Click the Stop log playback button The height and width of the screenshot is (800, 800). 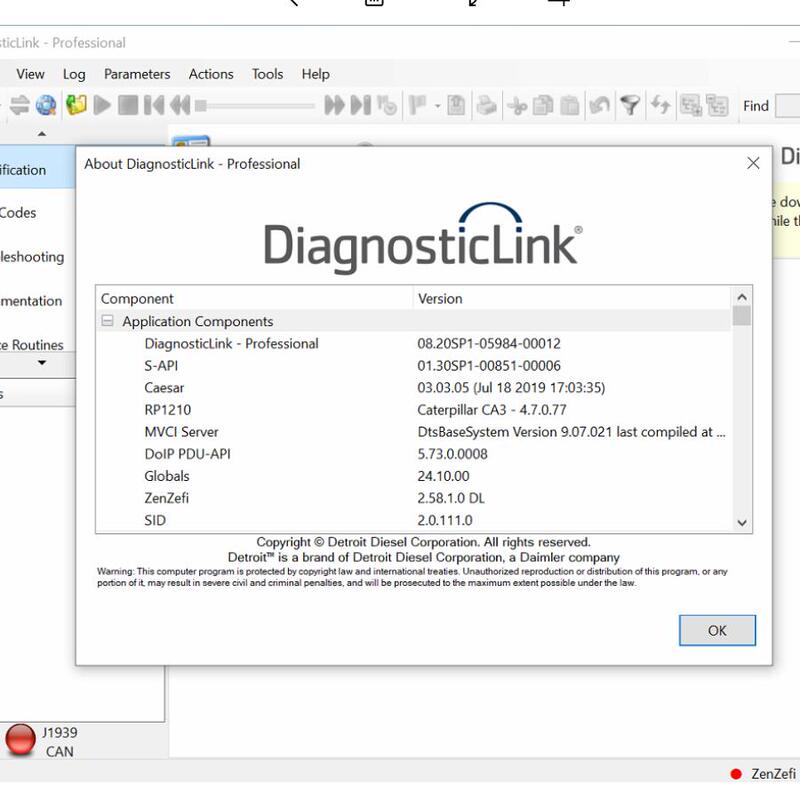[128, 106]
